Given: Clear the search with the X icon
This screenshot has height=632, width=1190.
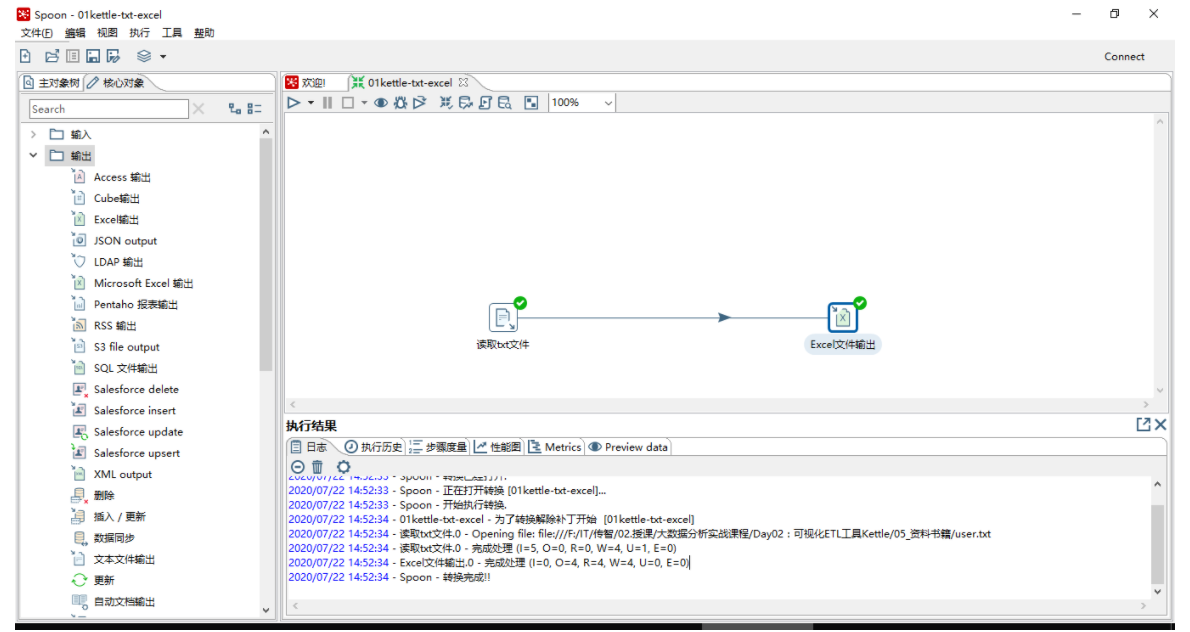Looking at the screenshot, I should (199, 109).
